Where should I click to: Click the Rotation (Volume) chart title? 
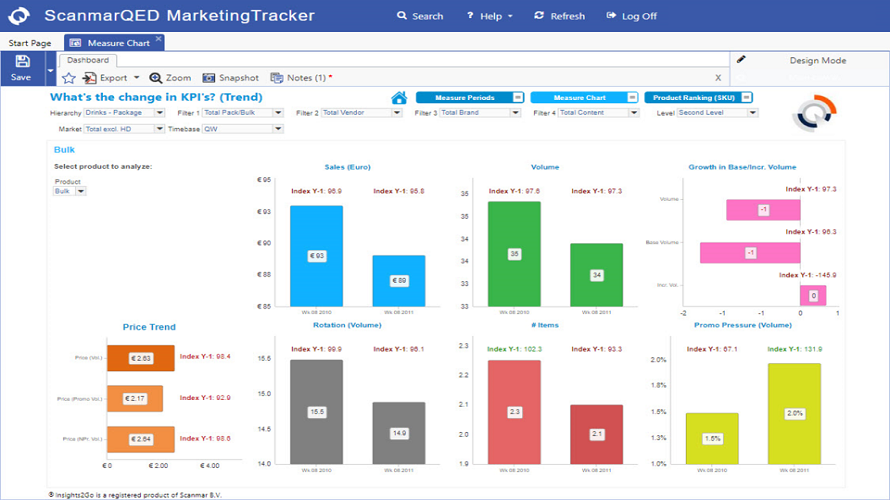(x=347, y=325)
